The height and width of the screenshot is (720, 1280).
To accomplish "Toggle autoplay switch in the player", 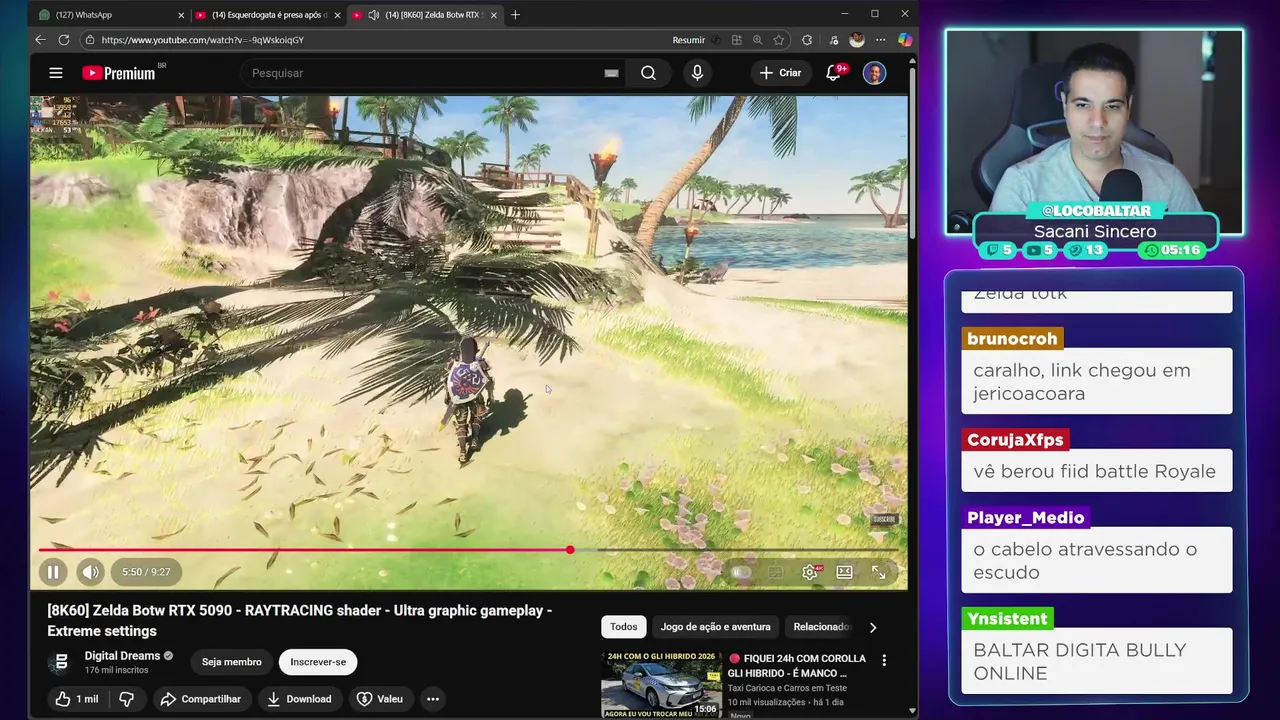I will [x=740, y=572].
